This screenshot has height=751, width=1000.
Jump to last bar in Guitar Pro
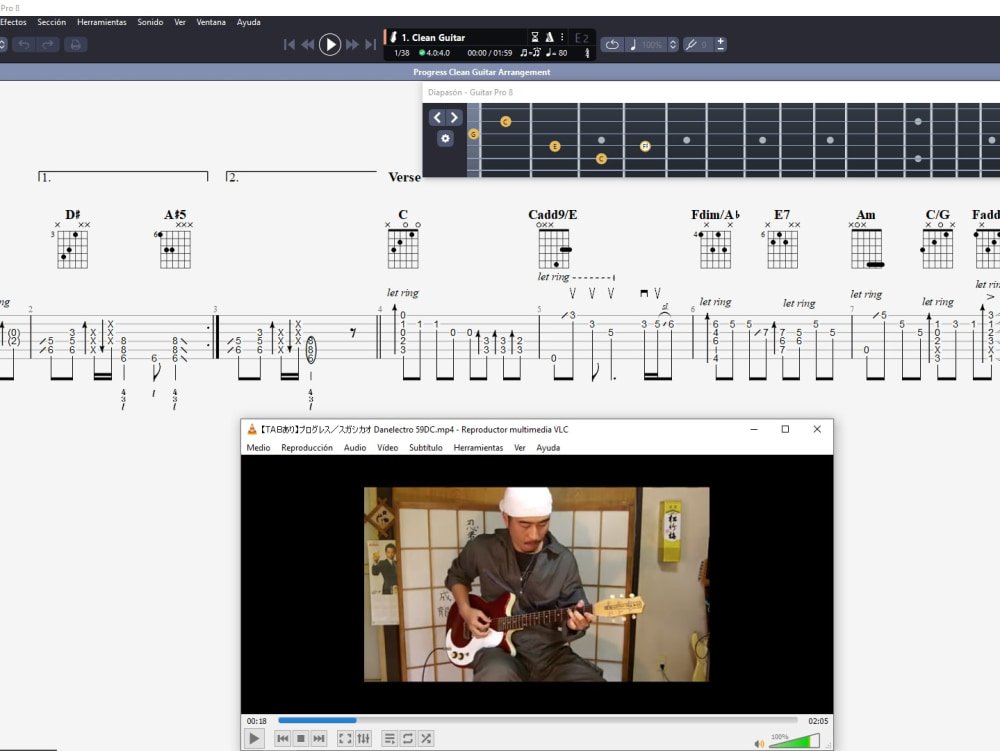click(x=371, y=45)
